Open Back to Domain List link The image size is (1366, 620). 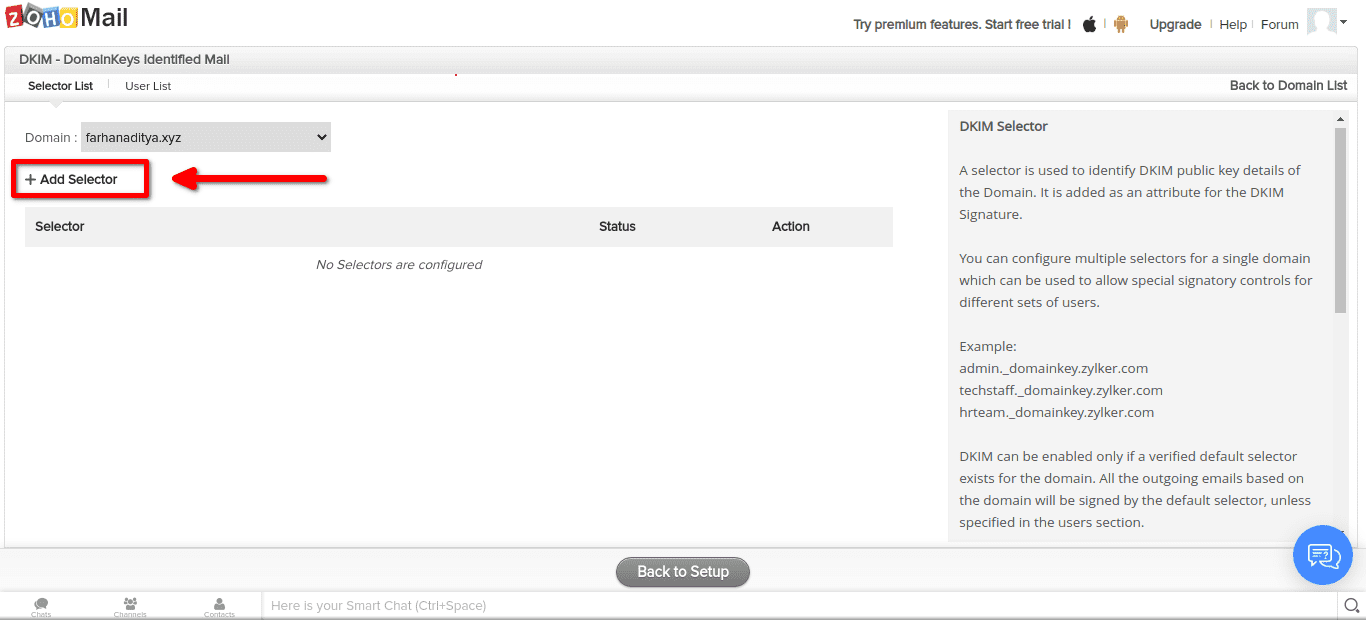coord(1288,86)
